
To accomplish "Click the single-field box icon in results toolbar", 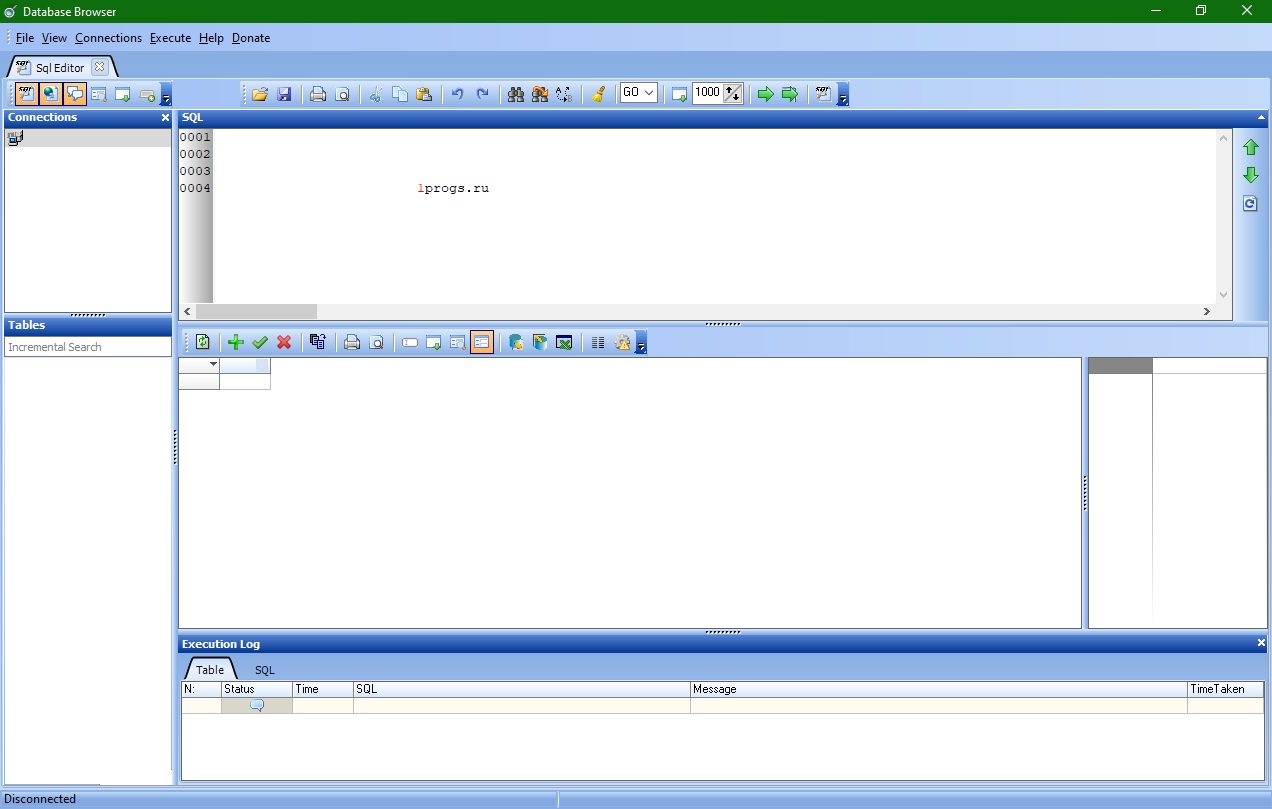I will [410, 342].
